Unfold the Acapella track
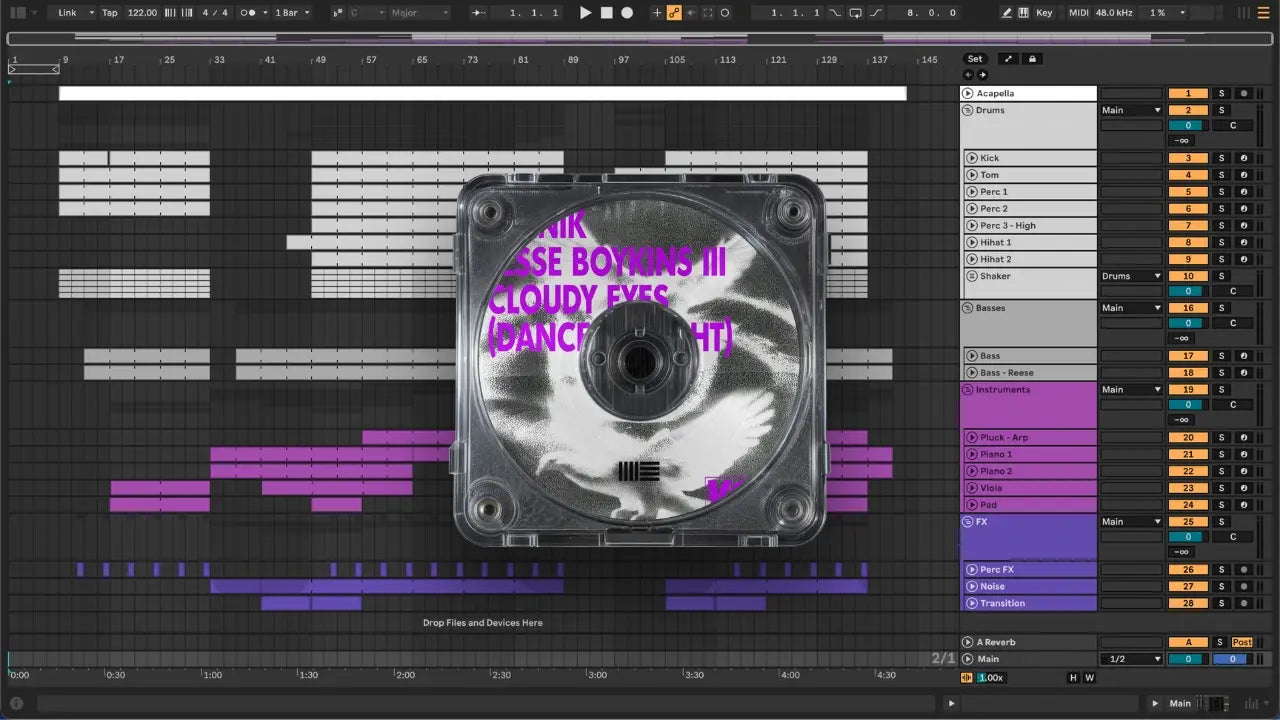Viewport: 1280px width, 720px height. pos(968,93)
